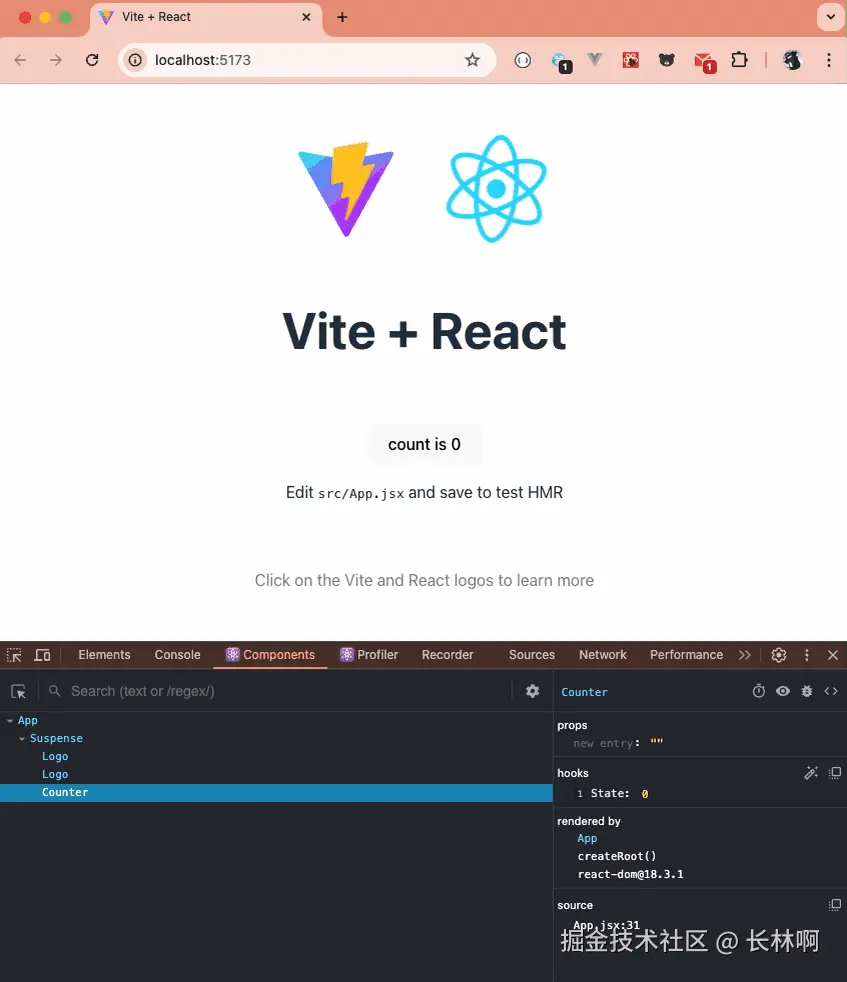Image resolution: width=847 pixels, height=982 pixels.
Task: Click the bear face extension icon
Action: point(667,60)
